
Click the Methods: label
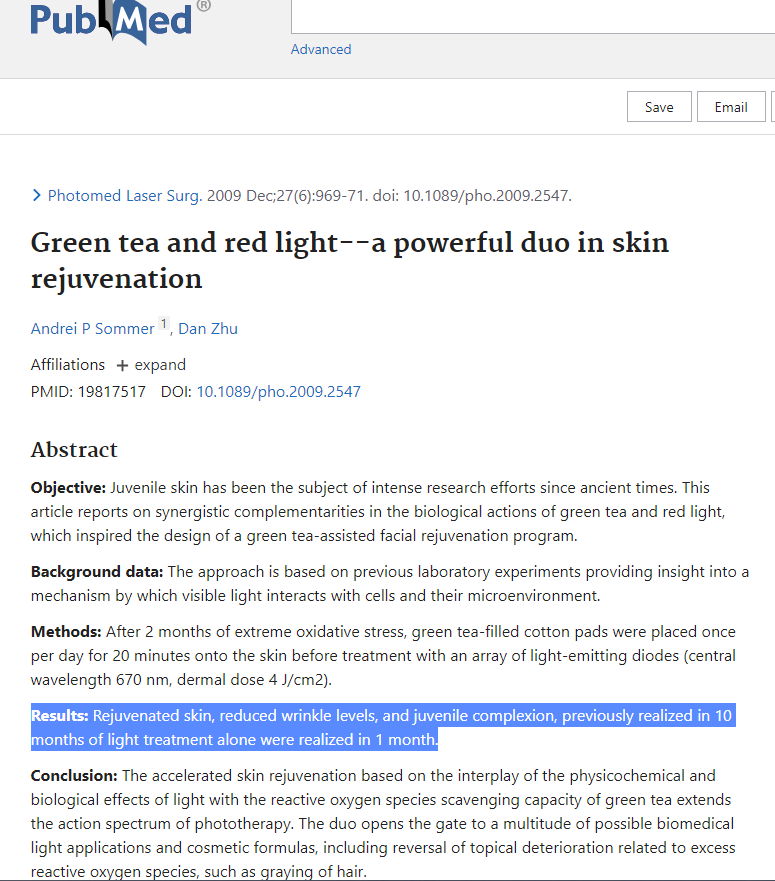[66, 632]
